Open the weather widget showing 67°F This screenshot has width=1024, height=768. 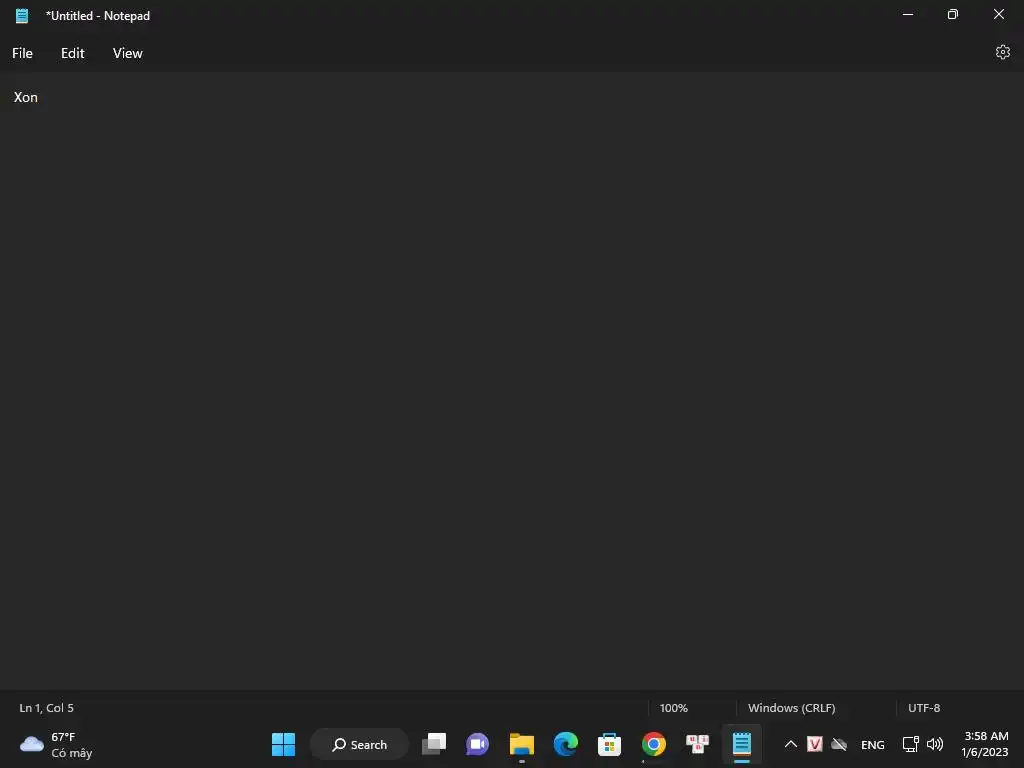tap(56, 744)
